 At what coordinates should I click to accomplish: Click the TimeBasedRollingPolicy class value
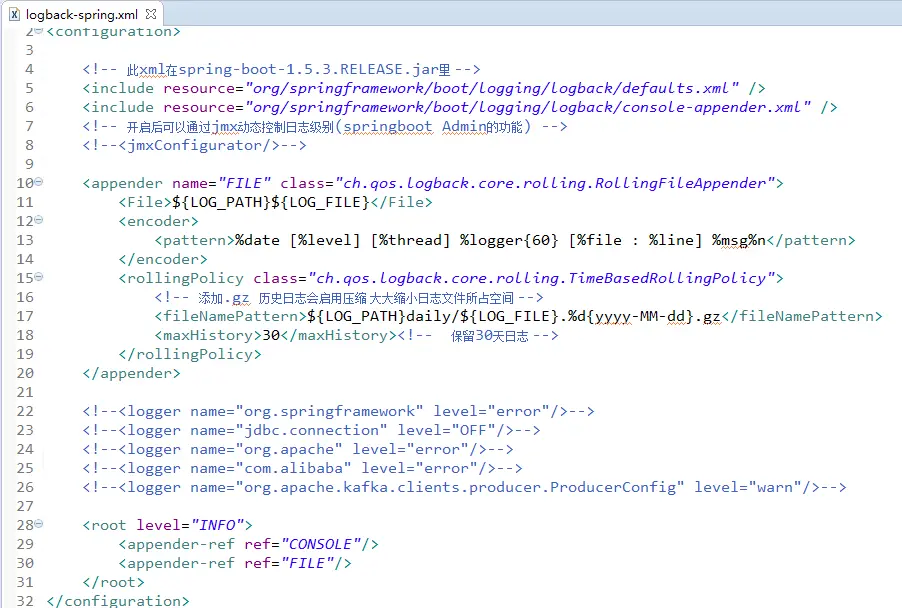coord(542,278)
